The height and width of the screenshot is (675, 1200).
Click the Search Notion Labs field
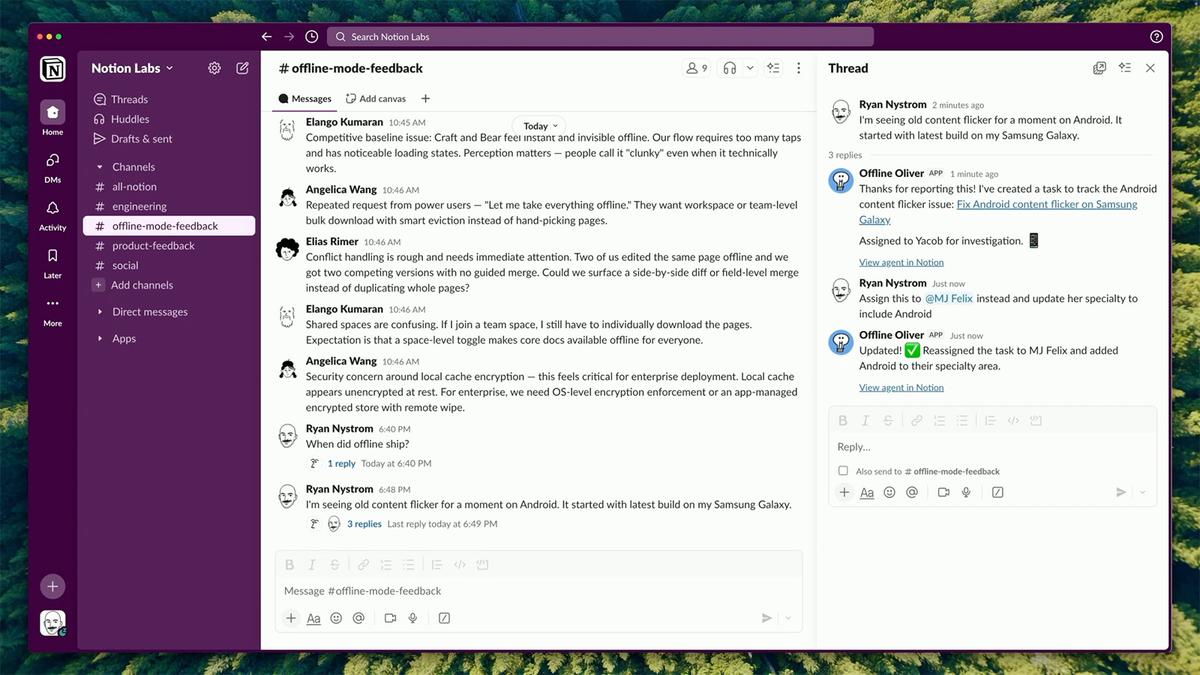click(x=600, y=36)
